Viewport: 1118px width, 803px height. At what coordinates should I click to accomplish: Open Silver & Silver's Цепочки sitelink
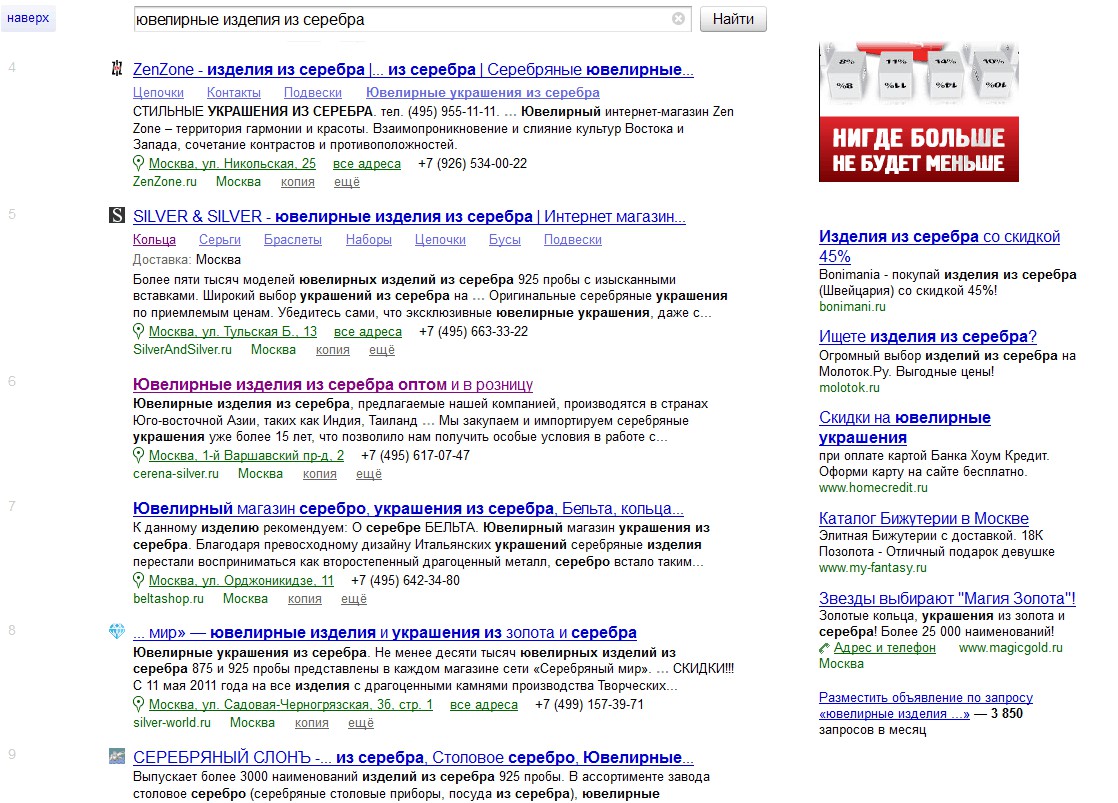(x=441, y=240)
